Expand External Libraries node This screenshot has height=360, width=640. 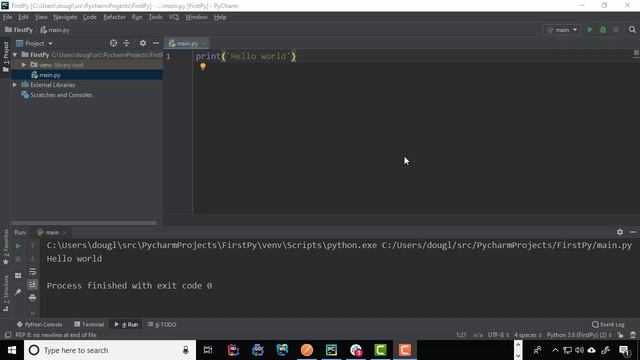(x=15, y=85)
